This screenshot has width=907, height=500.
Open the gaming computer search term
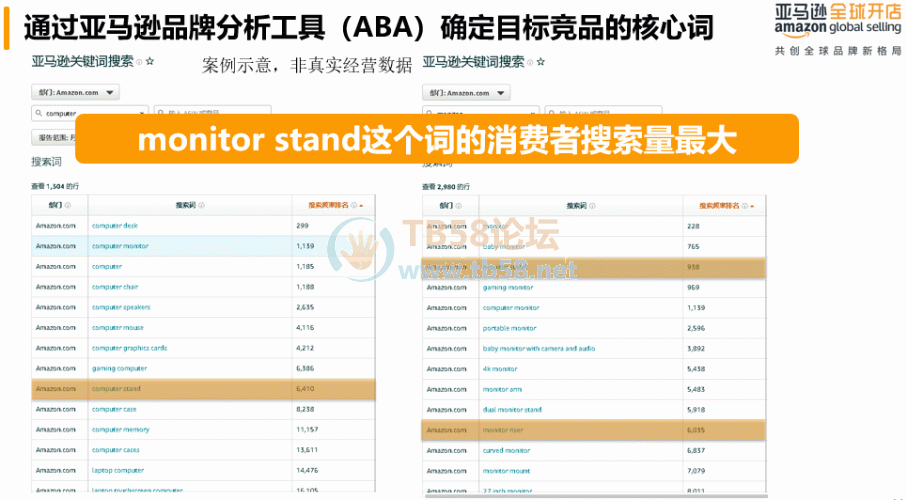[119, 369]
